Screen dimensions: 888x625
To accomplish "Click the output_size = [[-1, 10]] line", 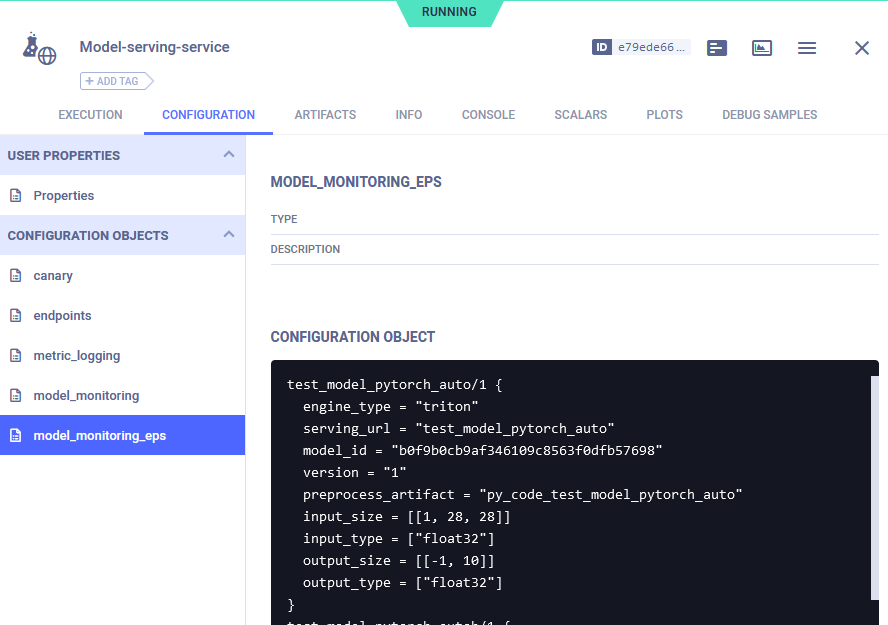I will pos(398,561).
